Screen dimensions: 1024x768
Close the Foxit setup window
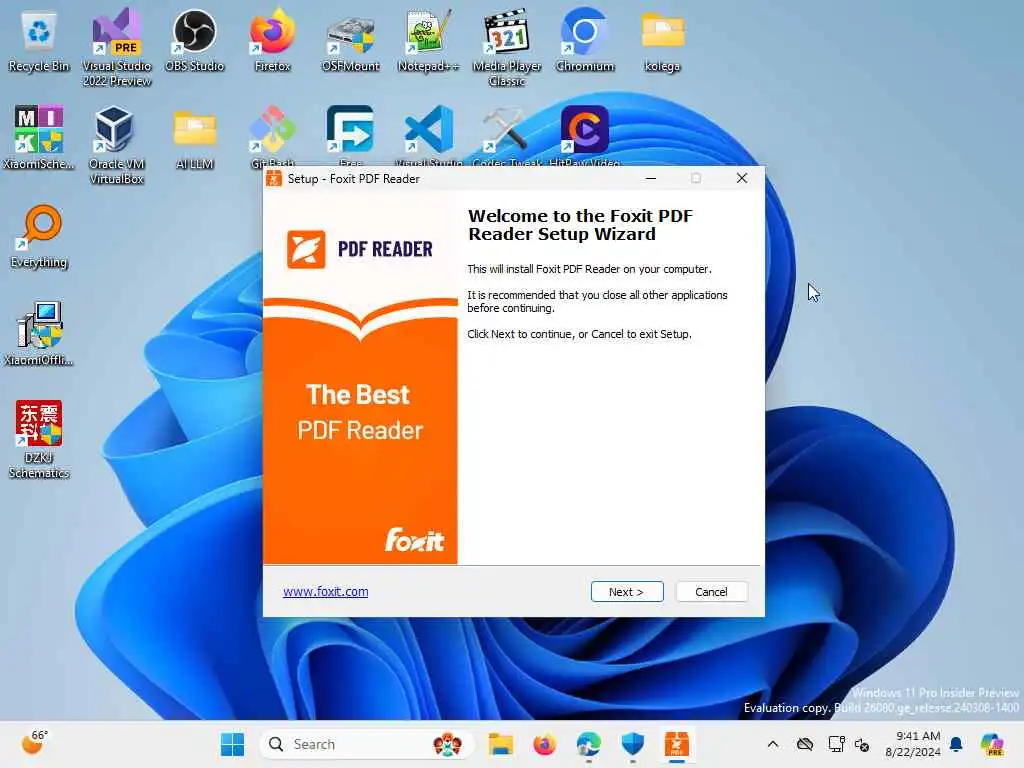742,178
